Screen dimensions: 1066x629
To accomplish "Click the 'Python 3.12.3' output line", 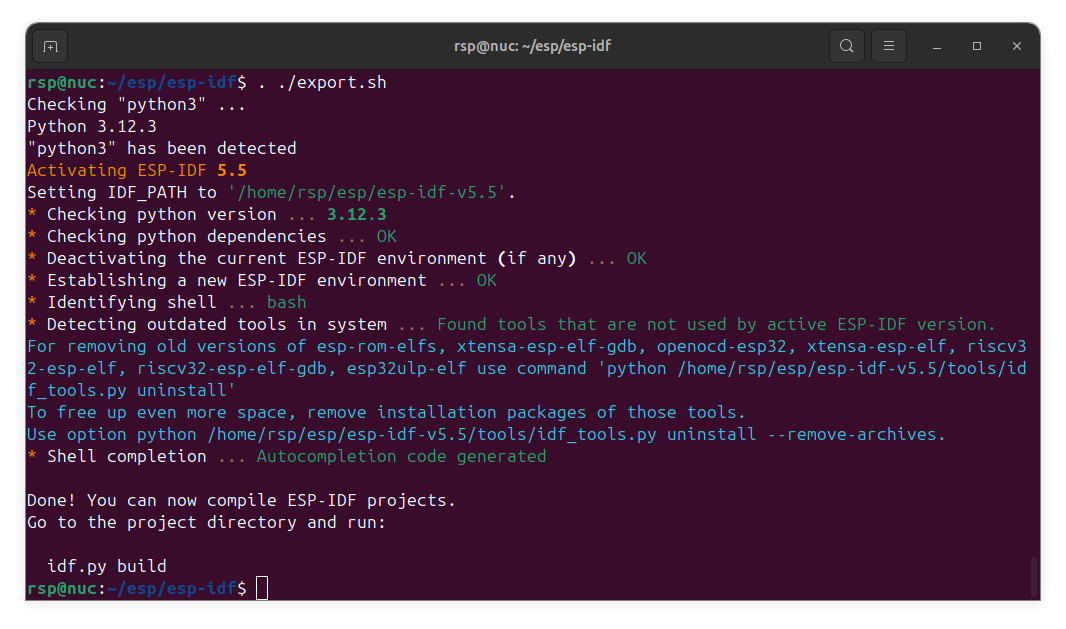I will point(92,126).
